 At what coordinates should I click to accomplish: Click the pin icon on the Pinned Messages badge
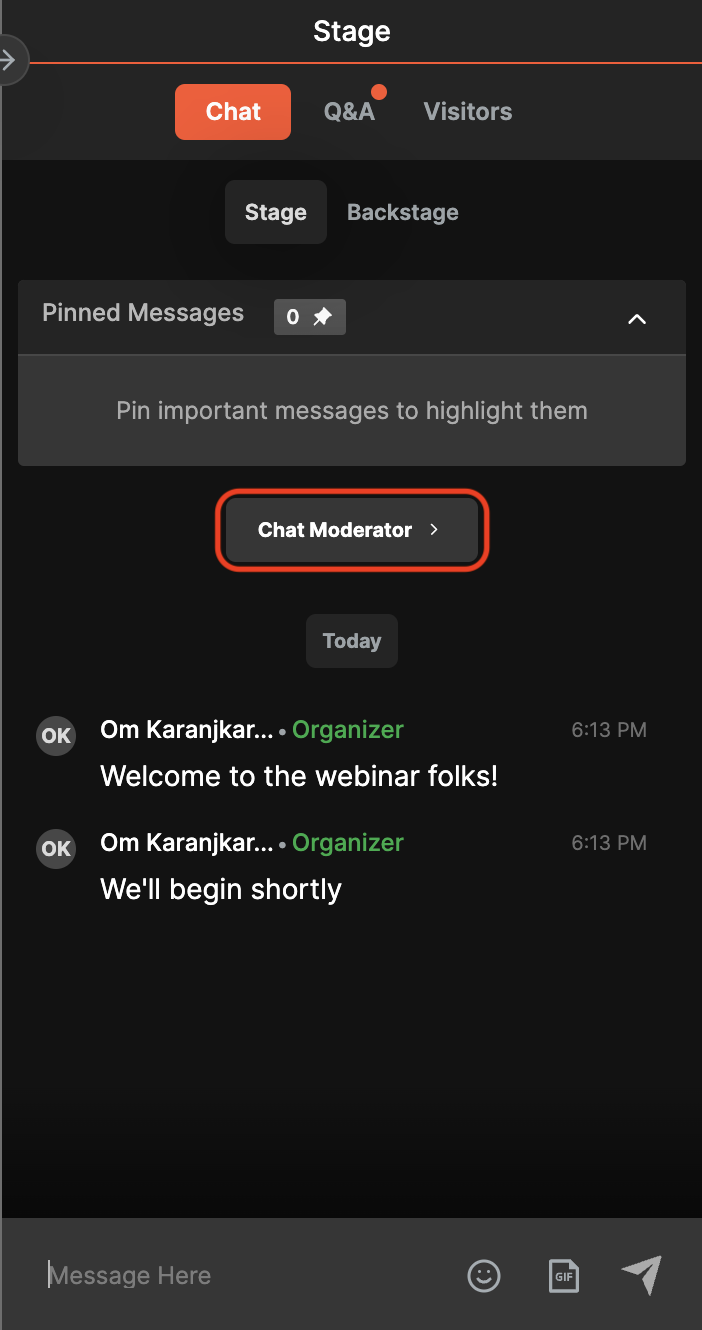coord(325,316)
